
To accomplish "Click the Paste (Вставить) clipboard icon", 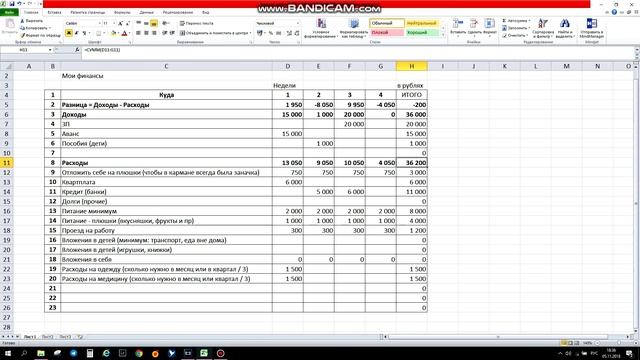I will tap(10, 24).
